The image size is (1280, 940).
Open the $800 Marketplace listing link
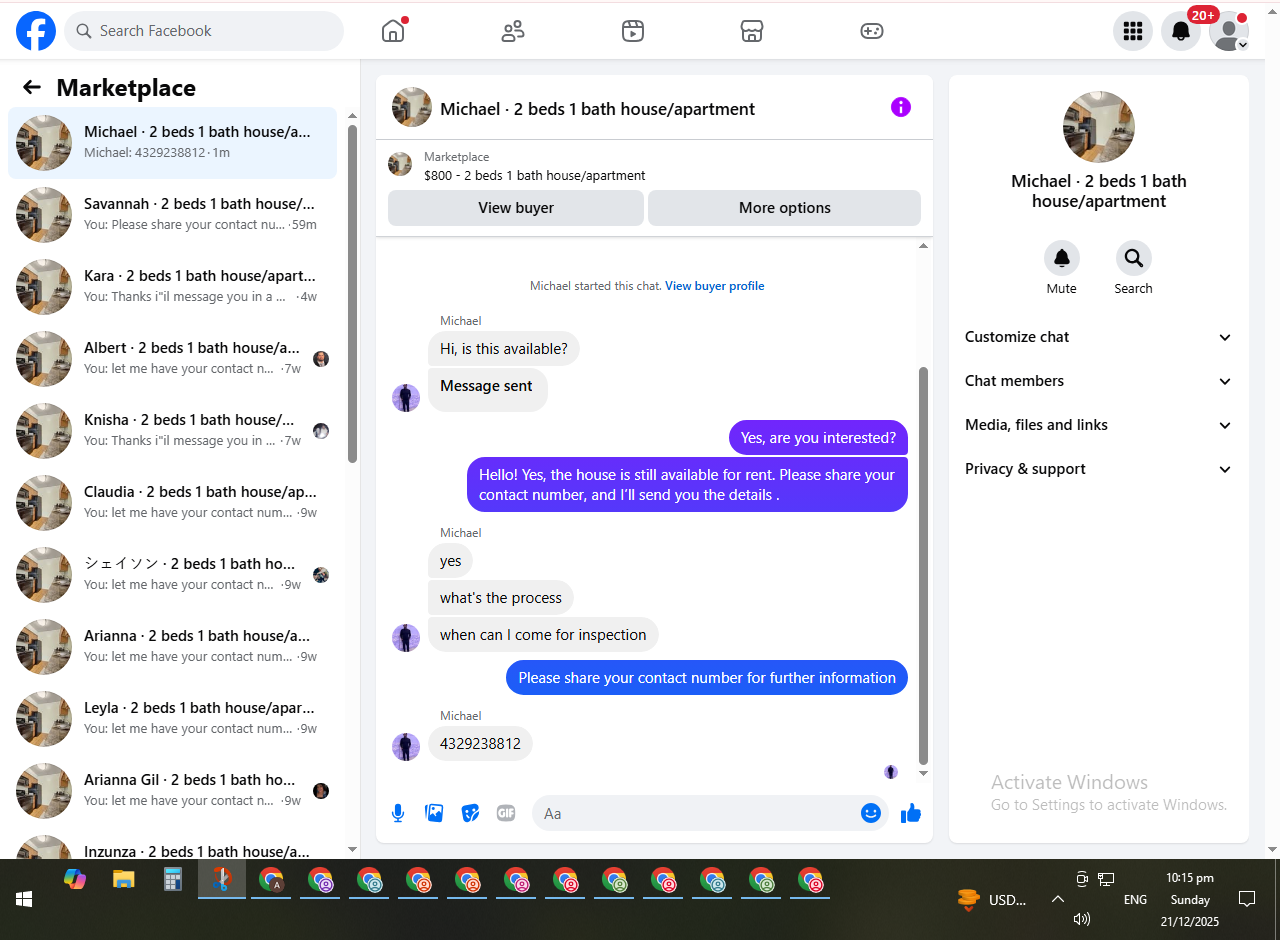[x=535, y=175]
